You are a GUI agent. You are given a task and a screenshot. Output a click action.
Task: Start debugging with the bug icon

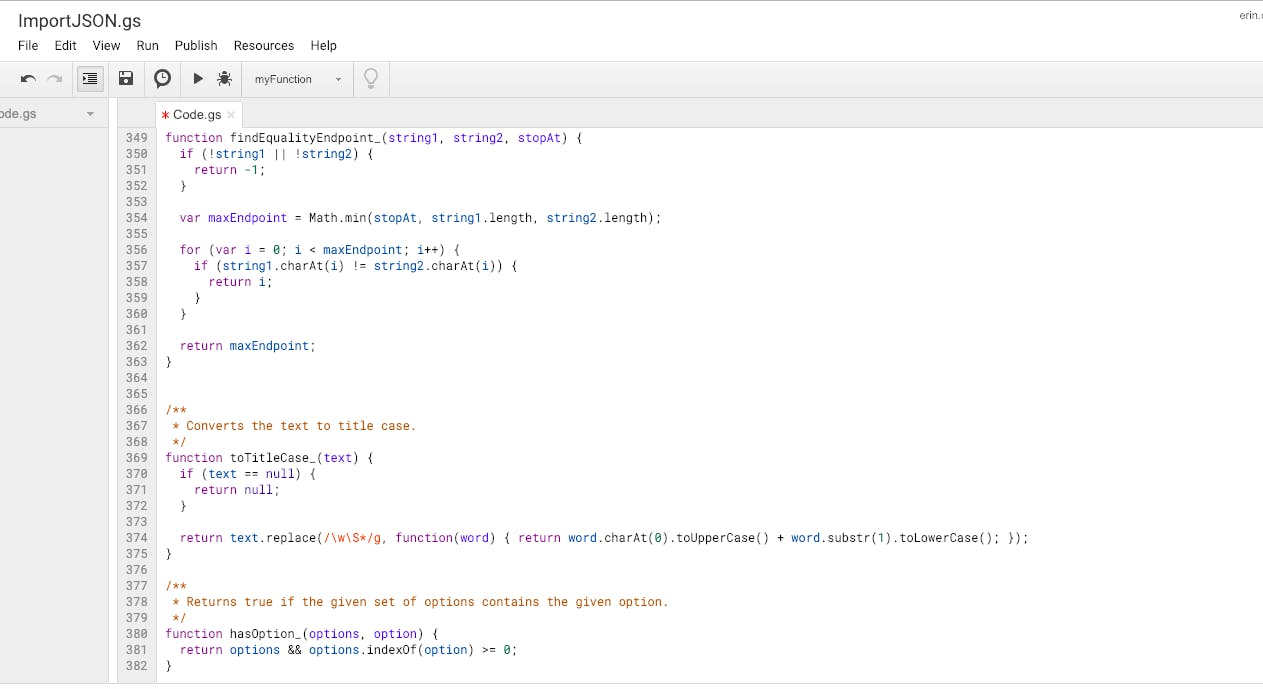point(224,79)
